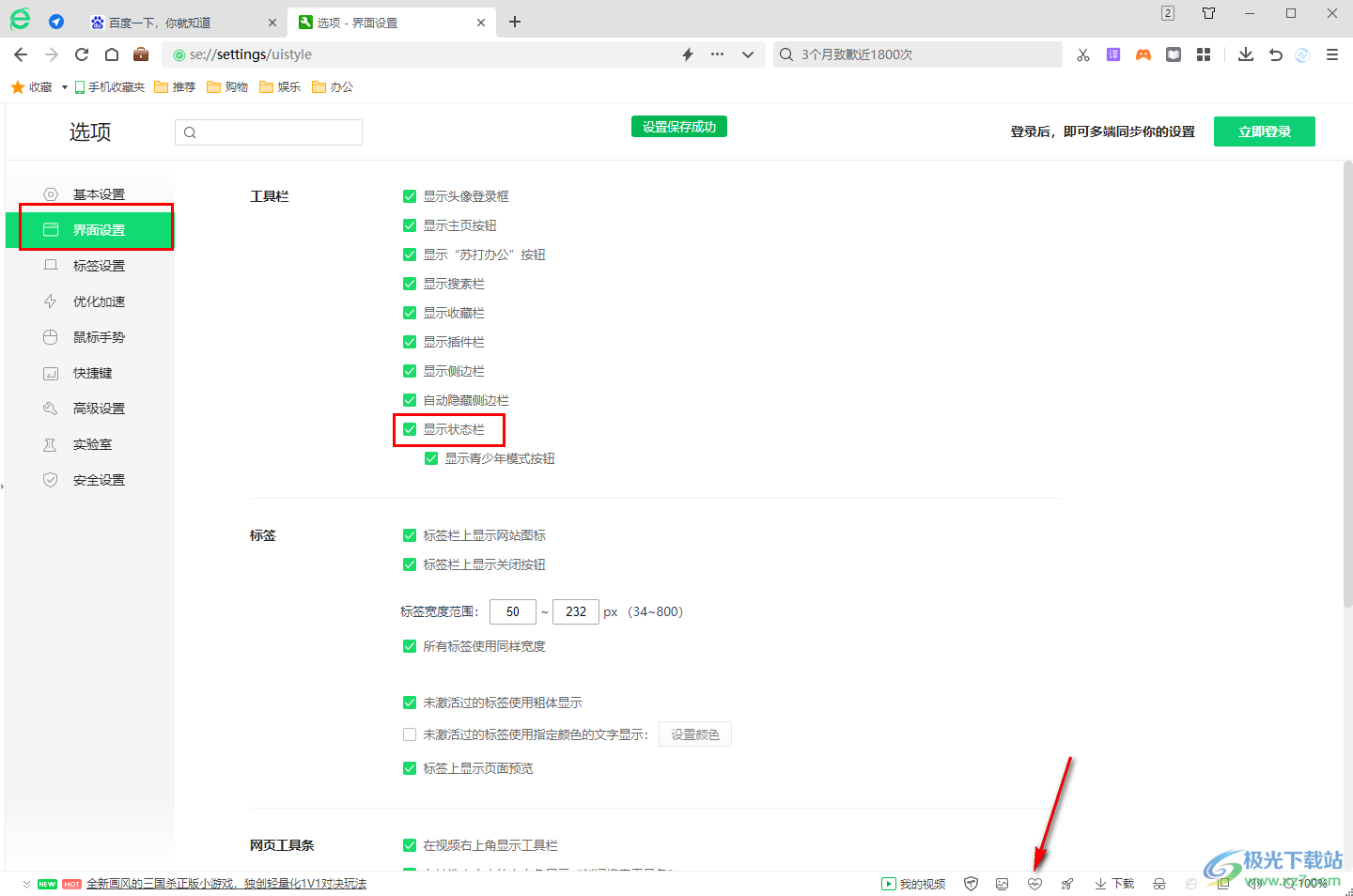Image resolution: width=1353 pixels, height=896 pixels.
Task: Click the vertical scrollbar of settings page
Action: coord(1347,385)
